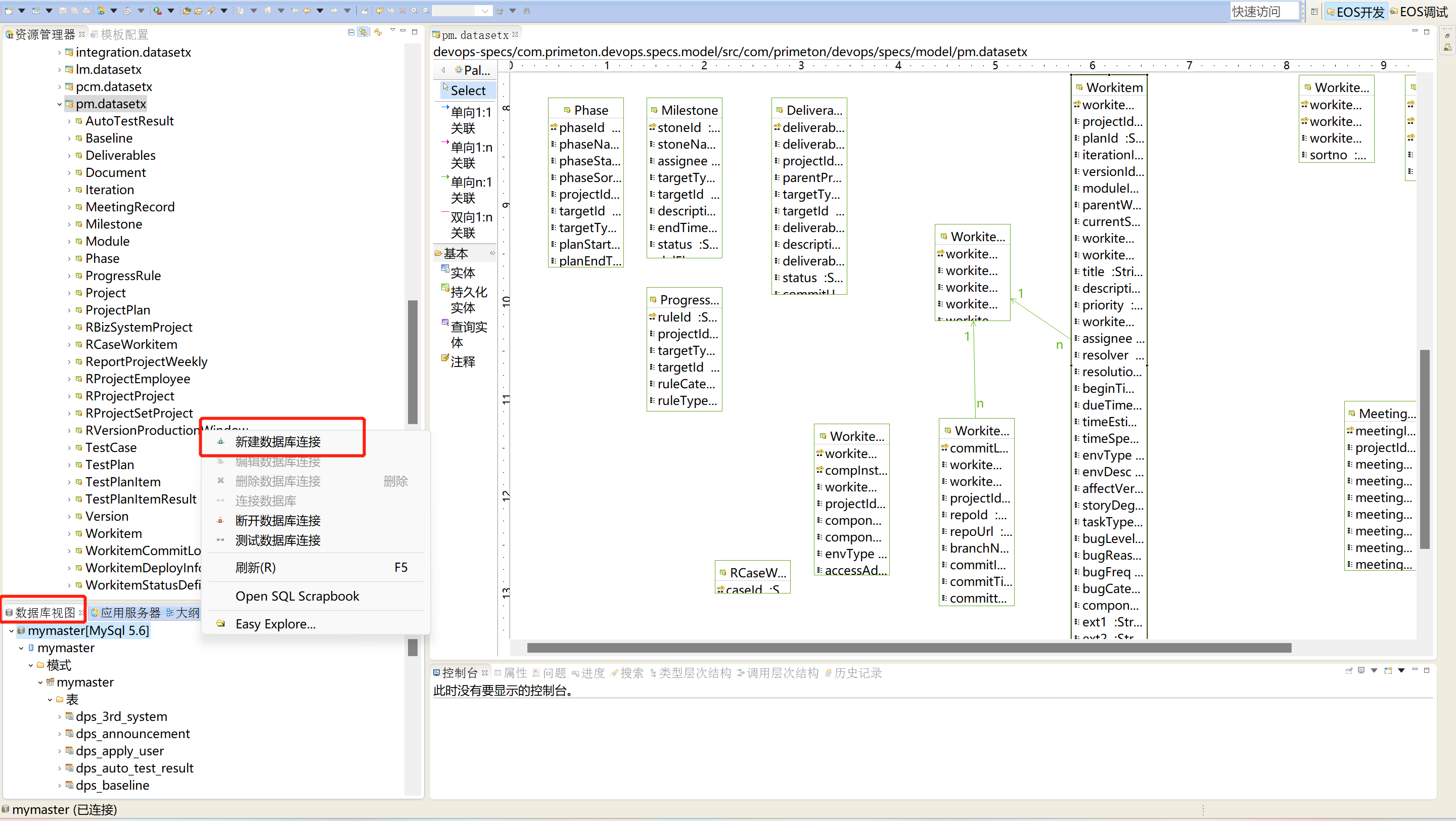Toggle link with editor in resource manager
This screenshot has width=1456, height=821.
[363, 32]
